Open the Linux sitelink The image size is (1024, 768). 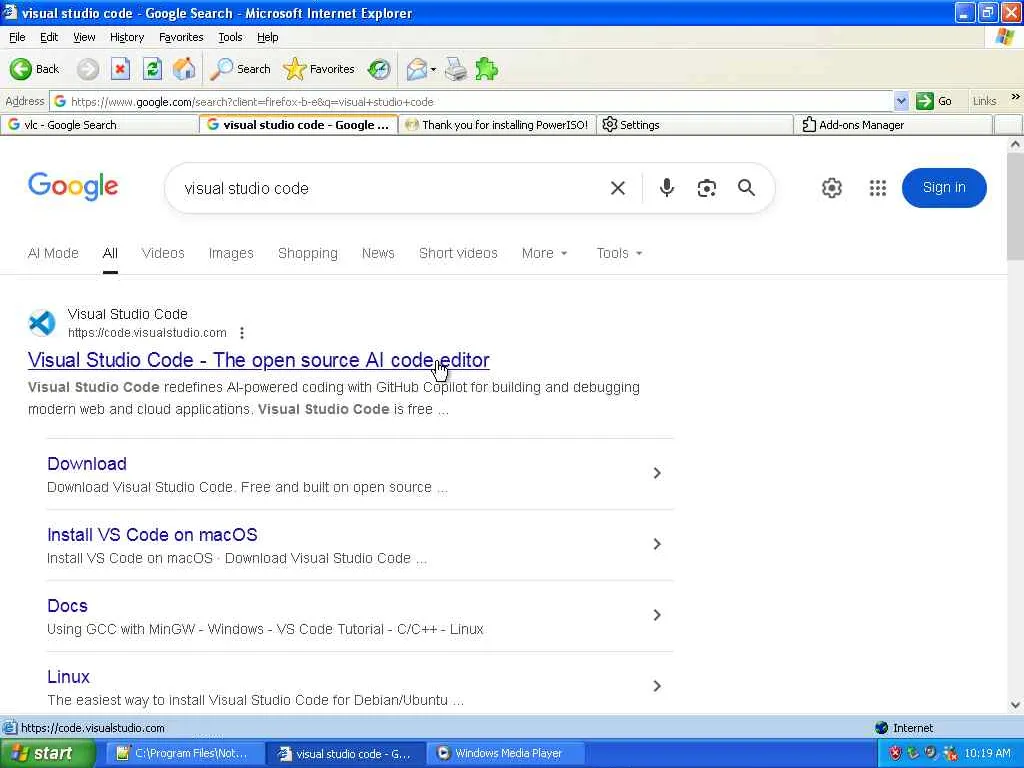pyautogui.click(x=69, y=677)
